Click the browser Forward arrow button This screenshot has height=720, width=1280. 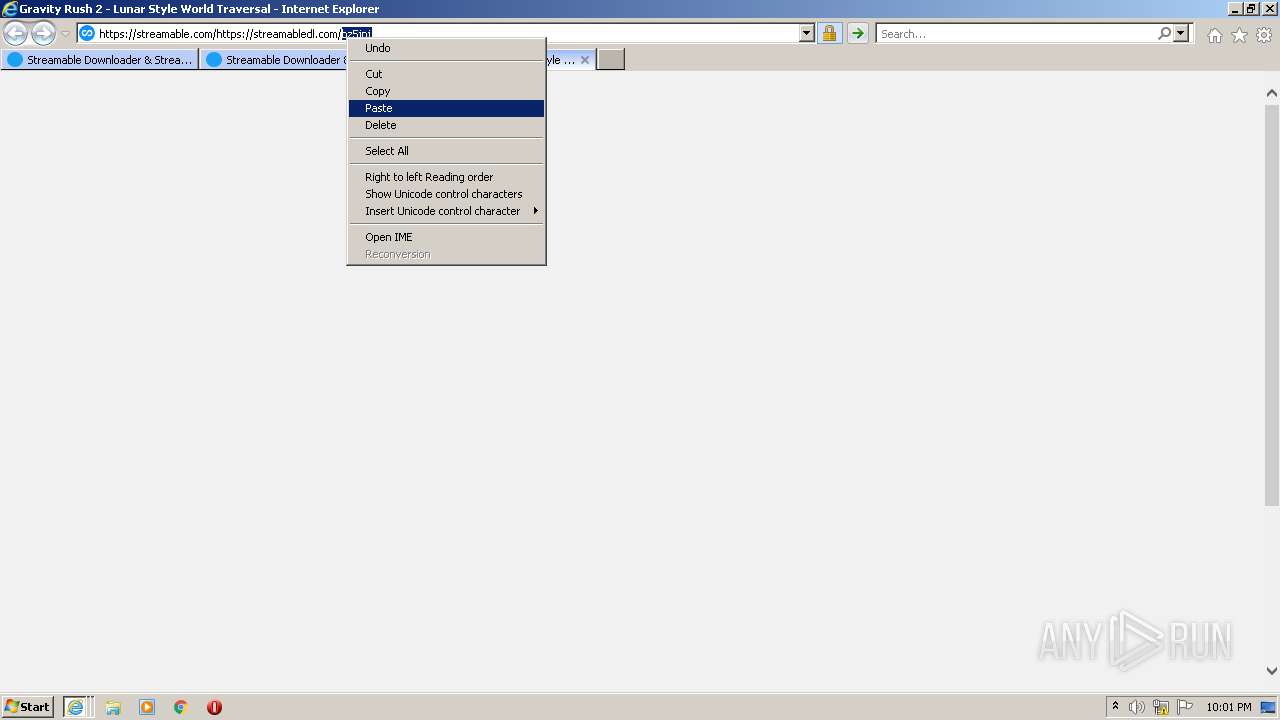point(43,33)
